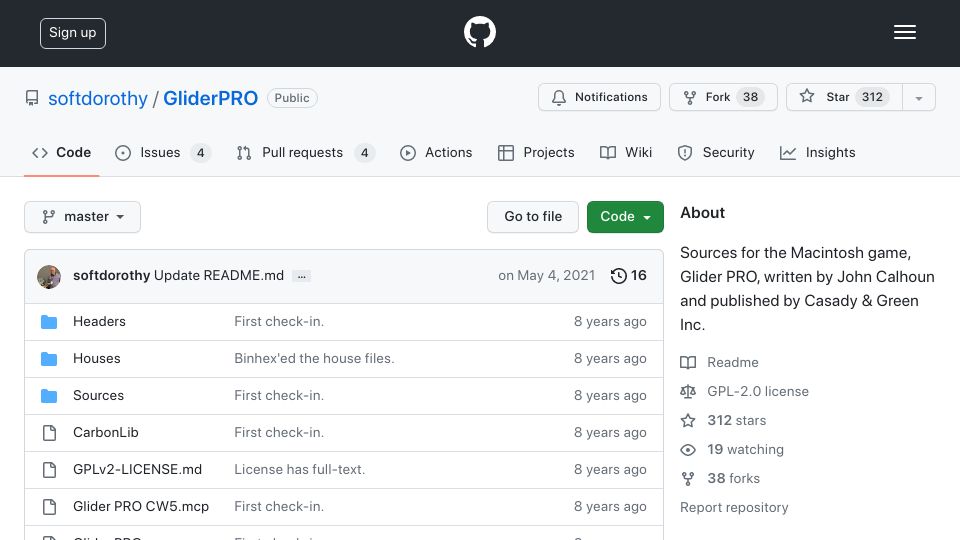Open the Wiki tab
This screenshot has width=960, height=540.
pyautogui.click(x=626, y=152)
